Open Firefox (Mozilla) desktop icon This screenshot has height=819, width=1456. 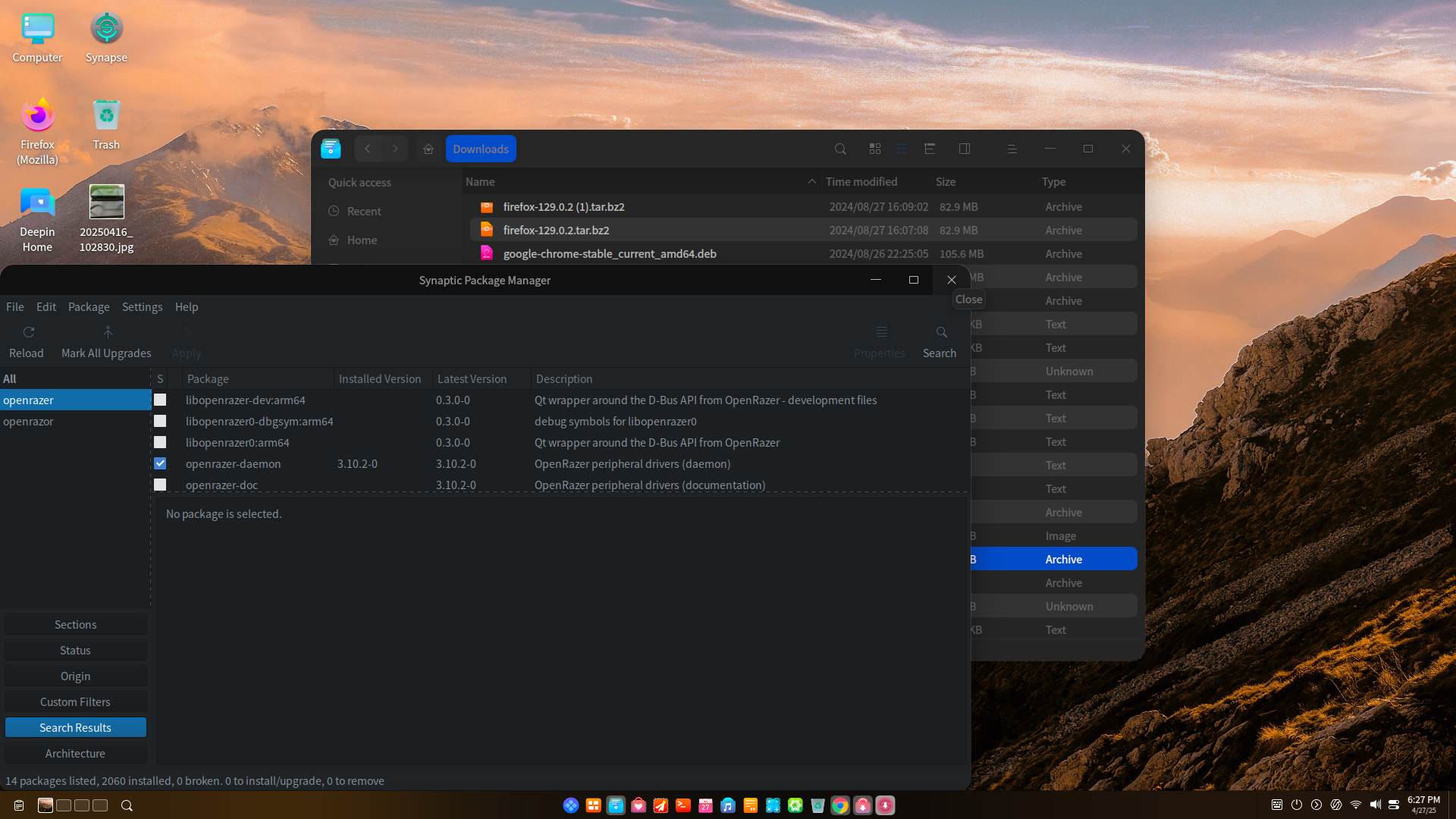pyautogui.click(x=37, y=131)
